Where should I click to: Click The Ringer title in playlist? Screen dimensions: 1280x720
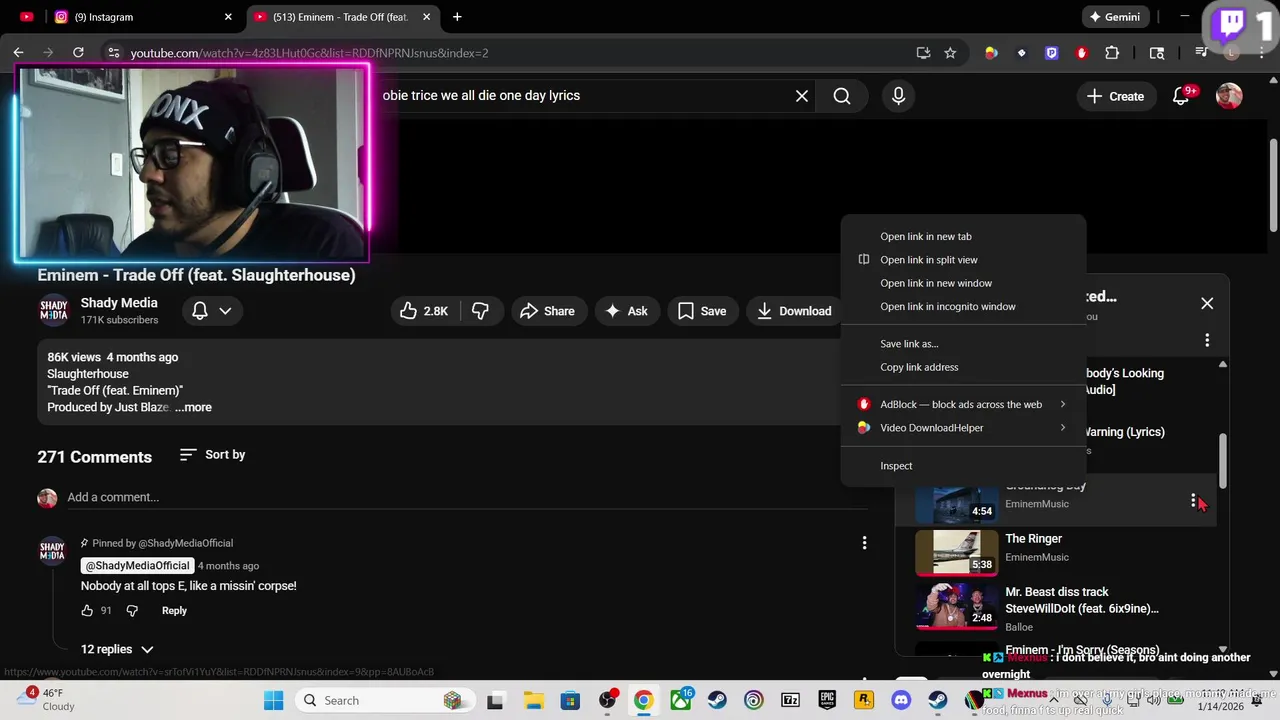click(1033, 539)
